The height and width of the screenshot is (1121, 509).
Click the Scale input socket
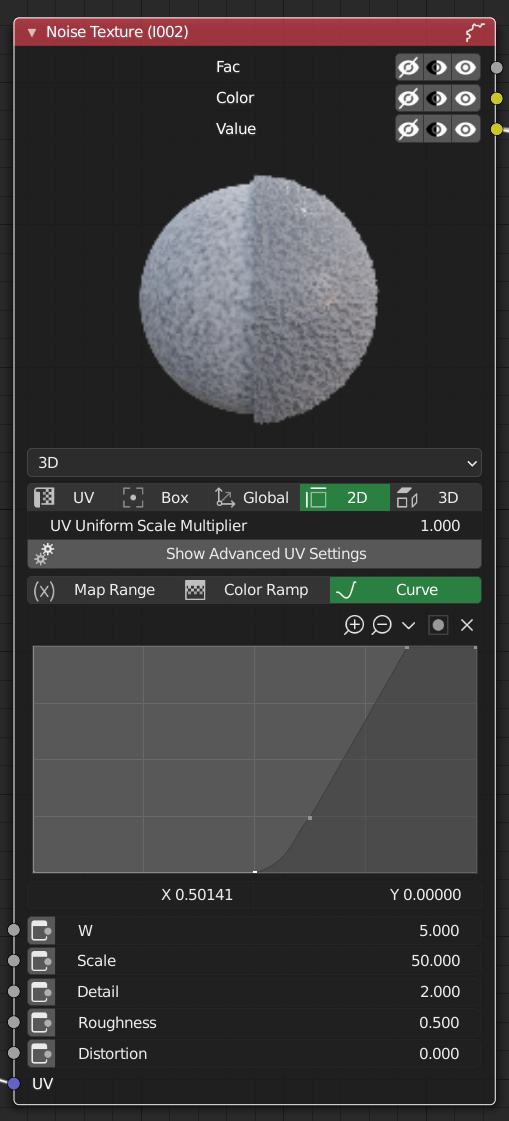pos(14,961)
